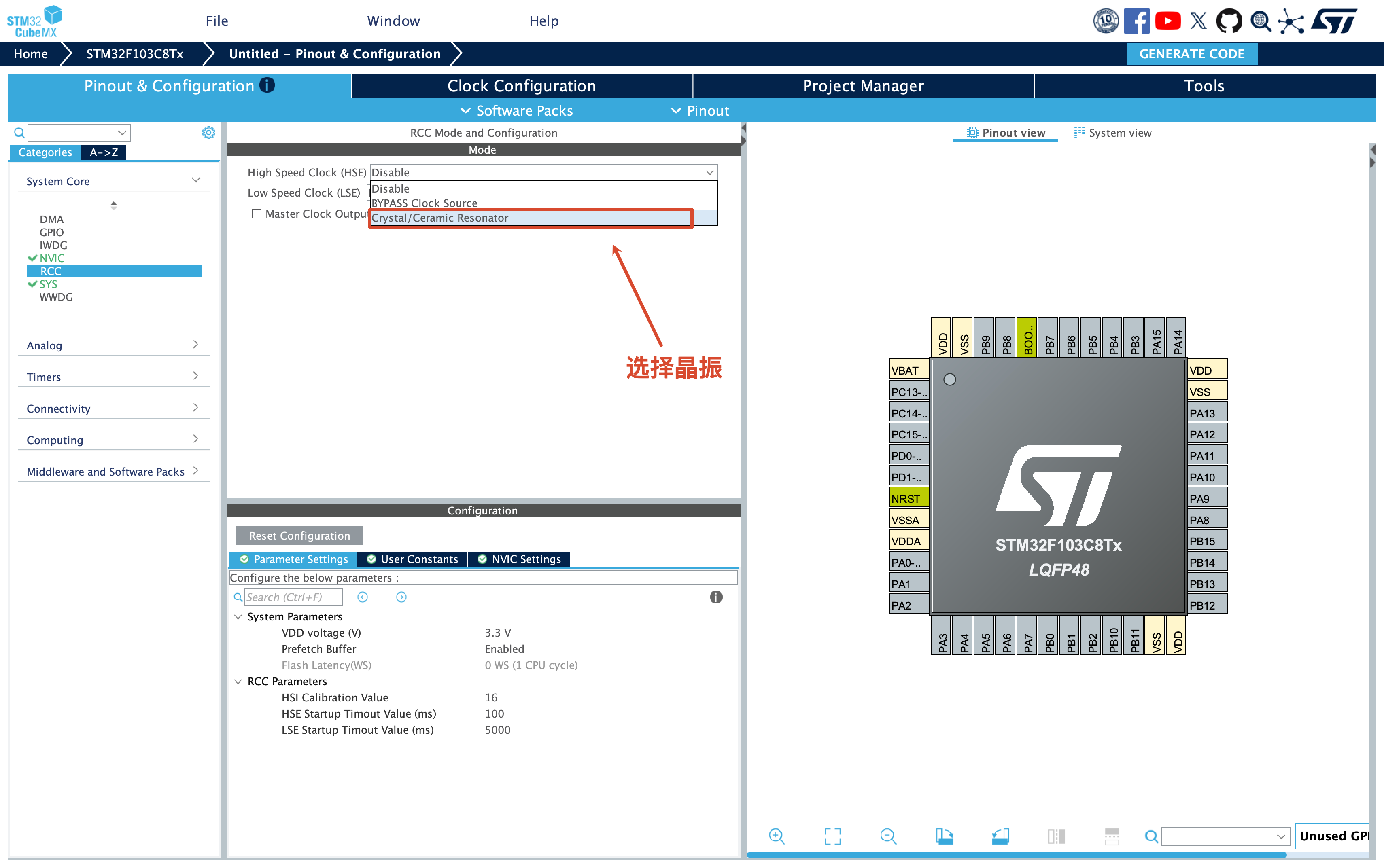Image resolution: width=1384 pixels, height=868 pixels.
Task: Select NVIC in System Core list
Action: pyautogui.click(x=52, y=258)
